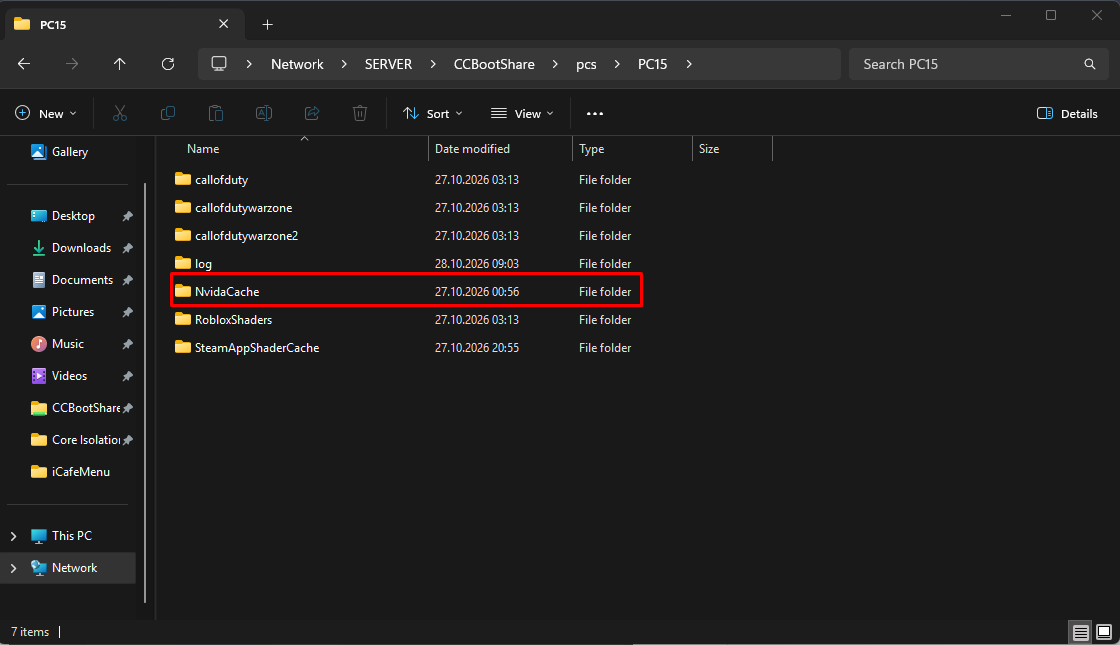Click the Share icon in toolbar

tap(312, 114)
